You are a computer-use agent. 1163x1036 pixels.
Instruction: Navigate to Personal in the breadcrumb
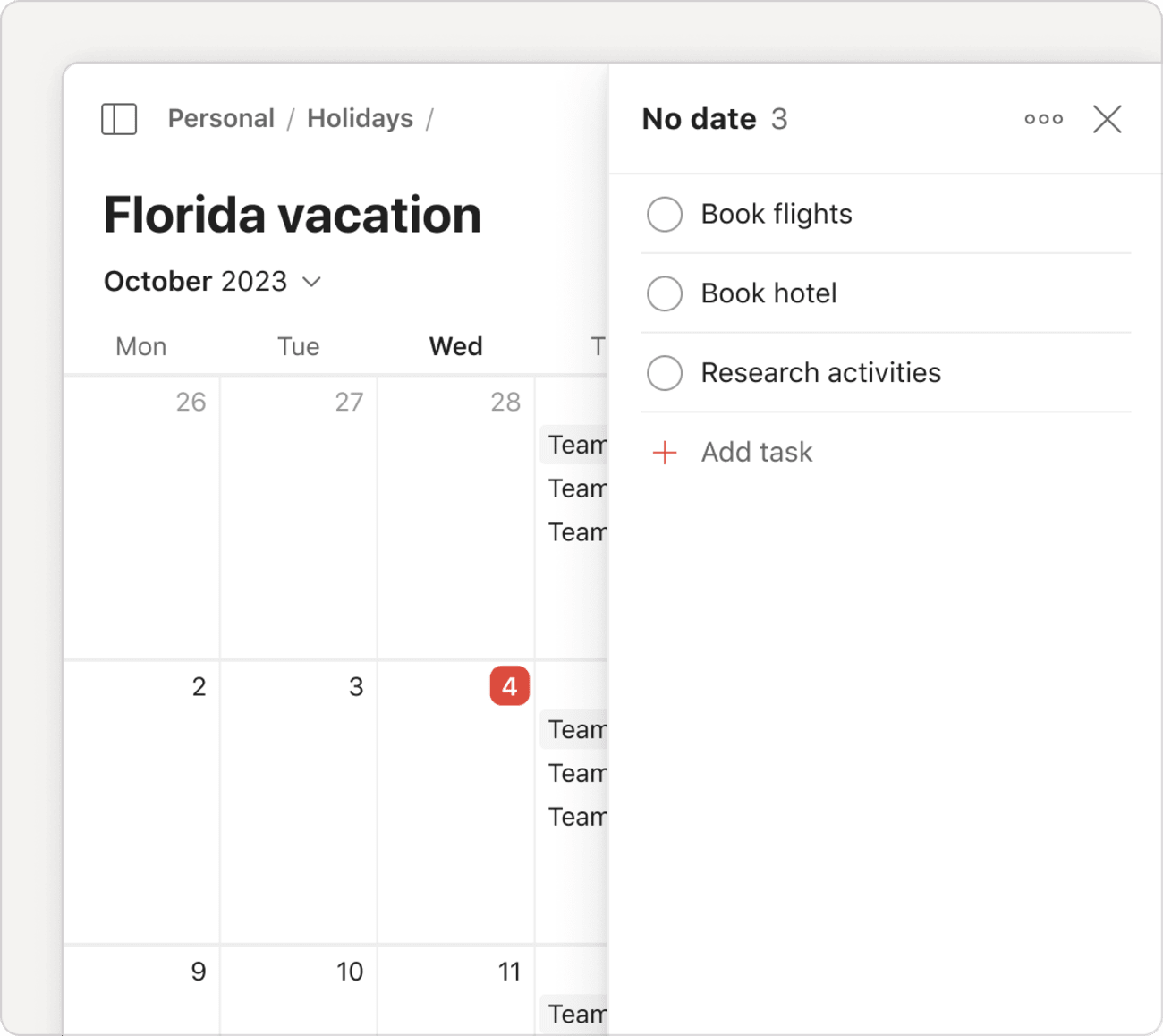pyautogui.click(x=220, y=118)
